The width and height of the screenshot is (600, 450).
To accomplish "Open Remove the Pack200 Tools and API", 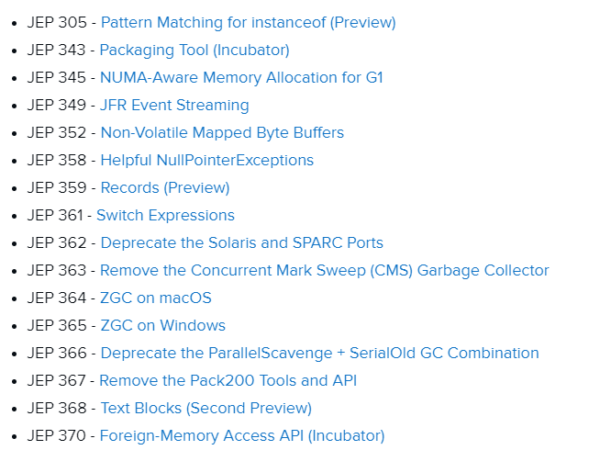I will 228,381.
